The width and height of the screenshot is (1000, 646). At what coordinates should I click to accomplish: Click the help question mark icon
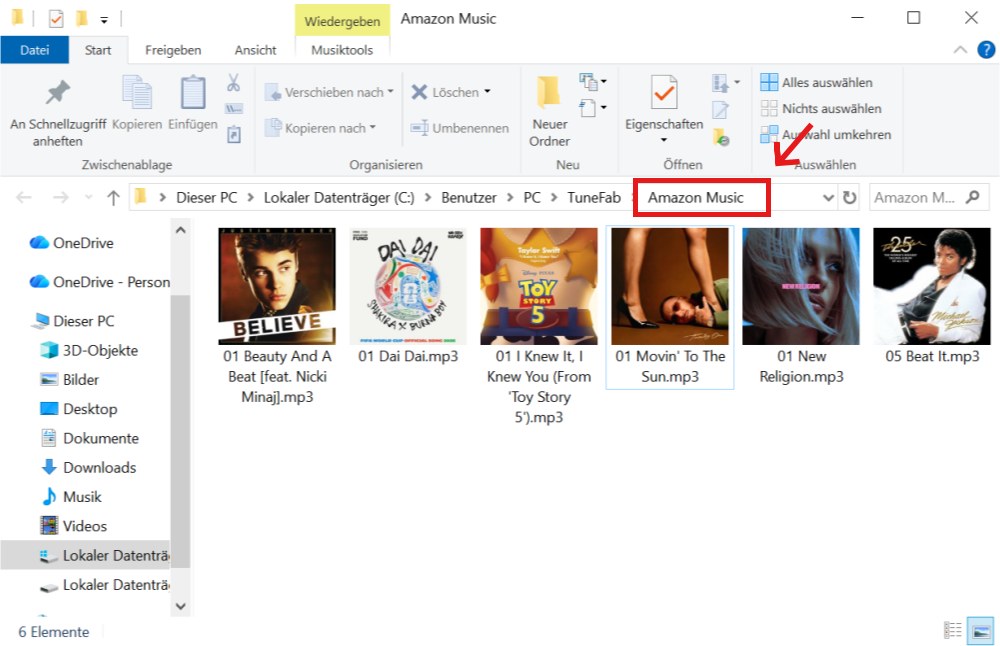coord(986,50)
